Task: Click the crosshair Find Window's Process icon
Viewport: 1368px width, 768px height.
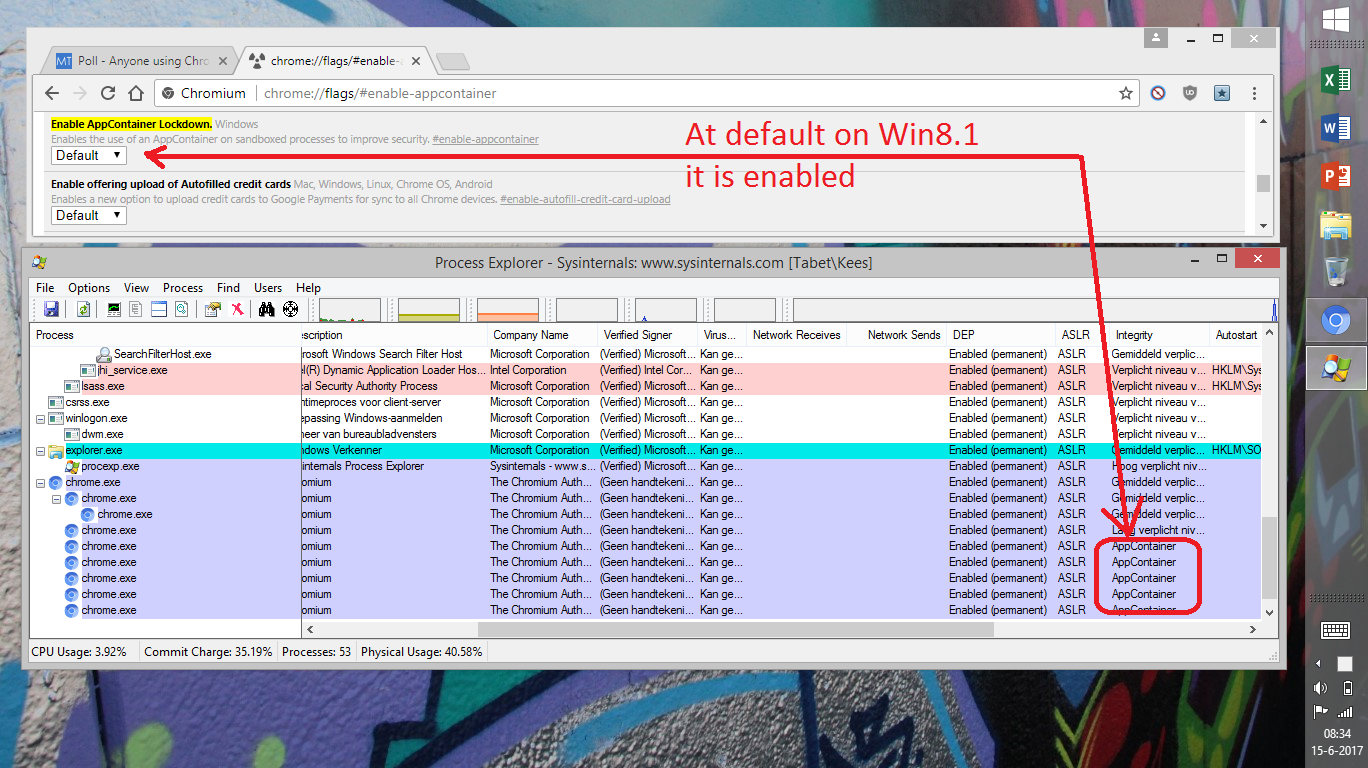Action: point(290,309)
